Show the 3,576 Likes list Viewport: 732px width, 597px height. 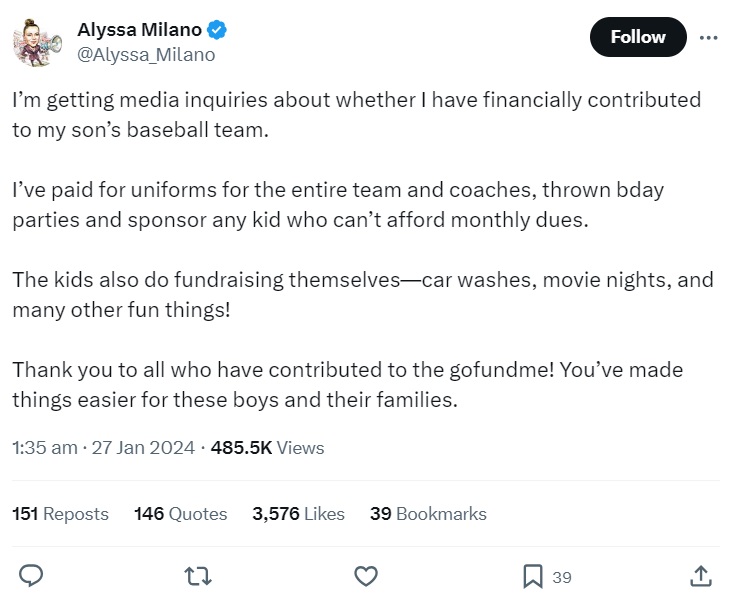[x=298, y=514]
